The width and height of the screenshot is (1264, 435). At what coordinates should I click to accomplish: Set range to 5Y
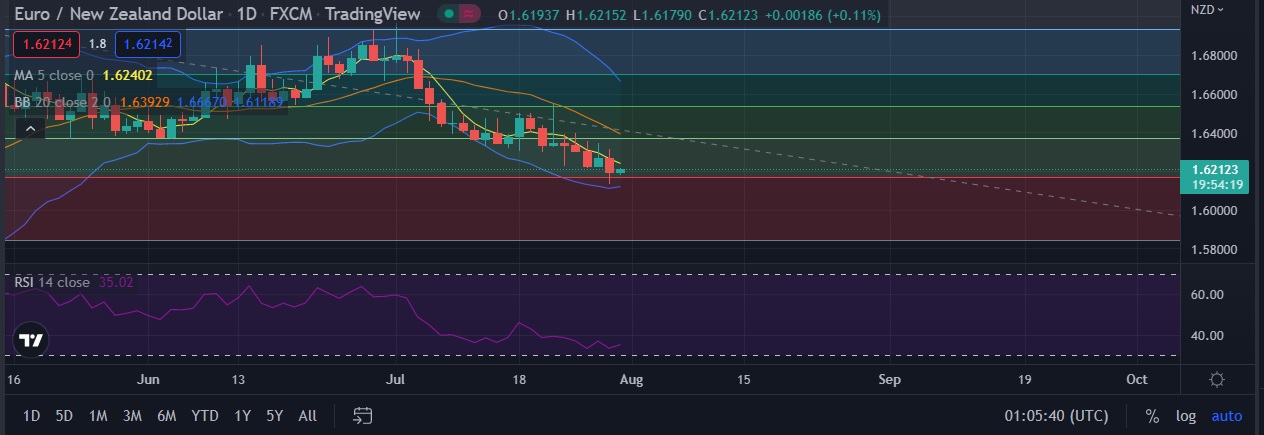[275, 415]
